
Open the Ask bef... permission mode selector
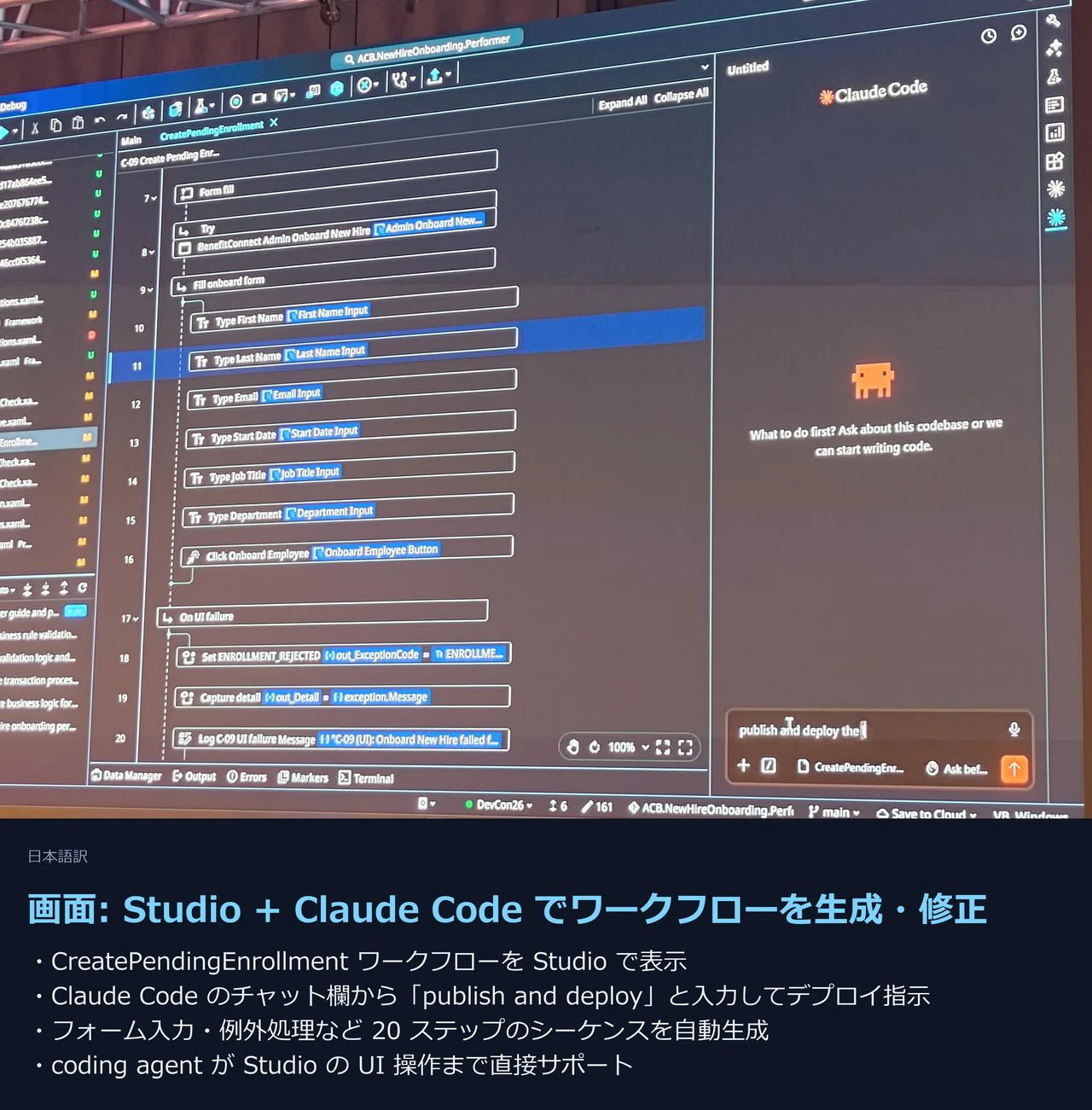(x=956, y=769)
